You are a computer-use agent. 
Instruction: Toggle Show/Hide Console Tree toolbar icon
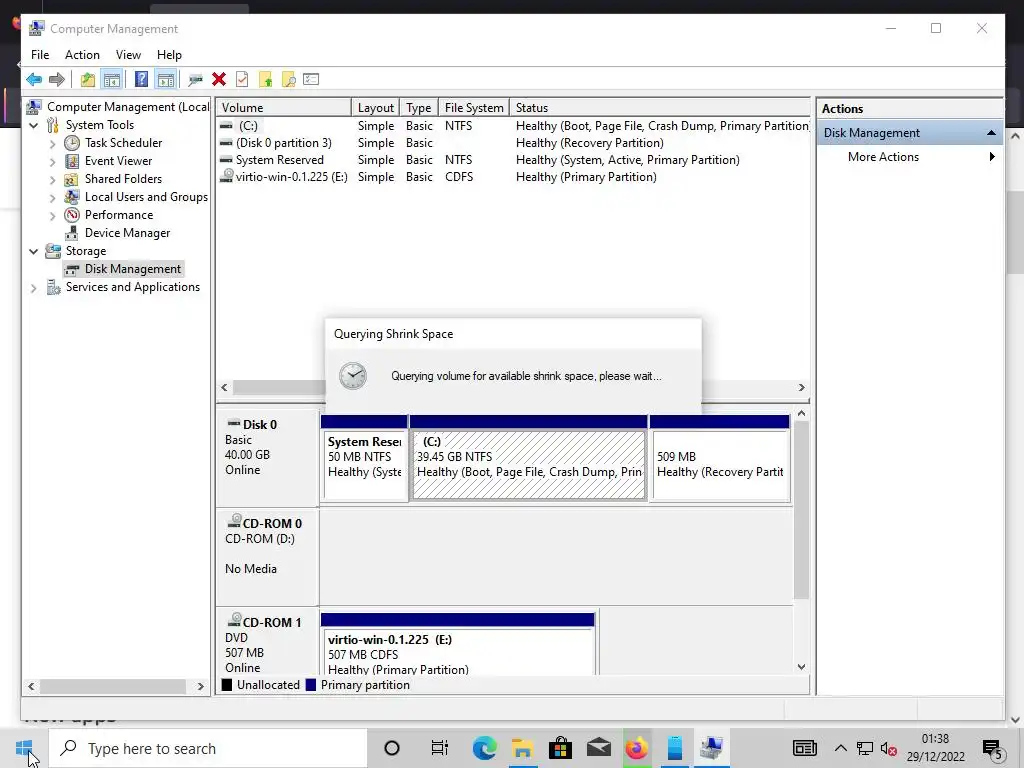112,80
